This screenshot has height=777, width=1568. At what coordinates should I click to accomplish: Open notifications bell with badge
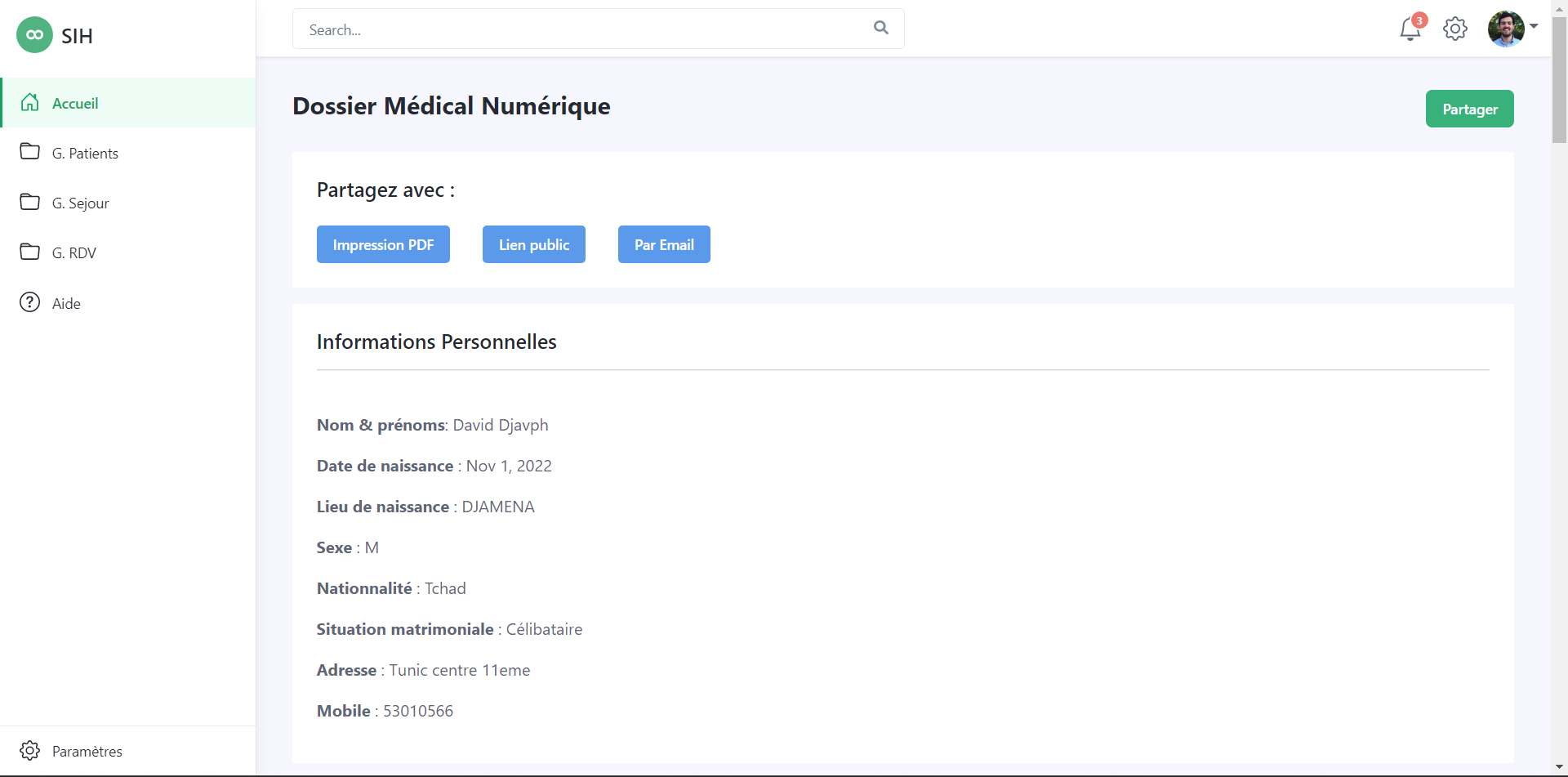(1410, 29)
